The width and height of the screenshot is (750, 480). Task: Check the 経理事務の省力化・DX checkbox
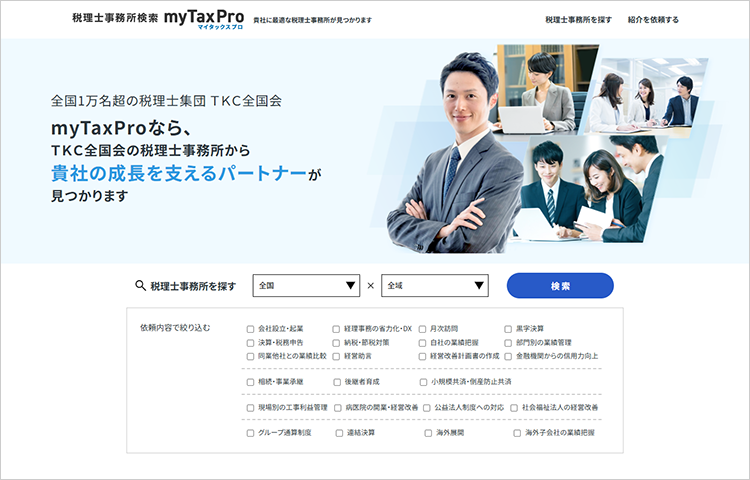click(x=336, y=329)
